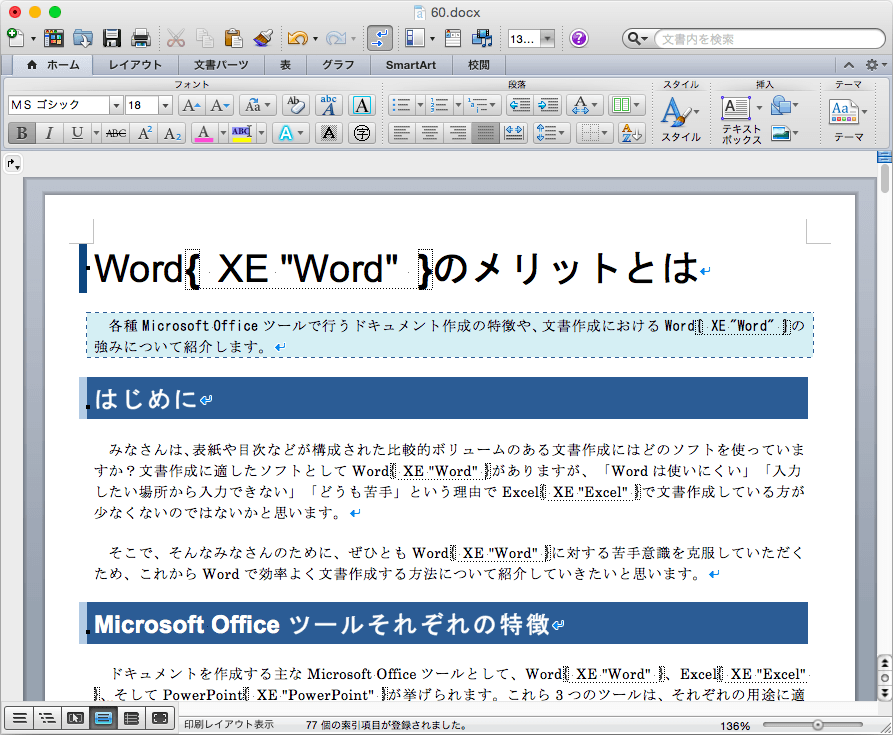
Task: Apply character border A icon
Action: [x=362, y=105]
